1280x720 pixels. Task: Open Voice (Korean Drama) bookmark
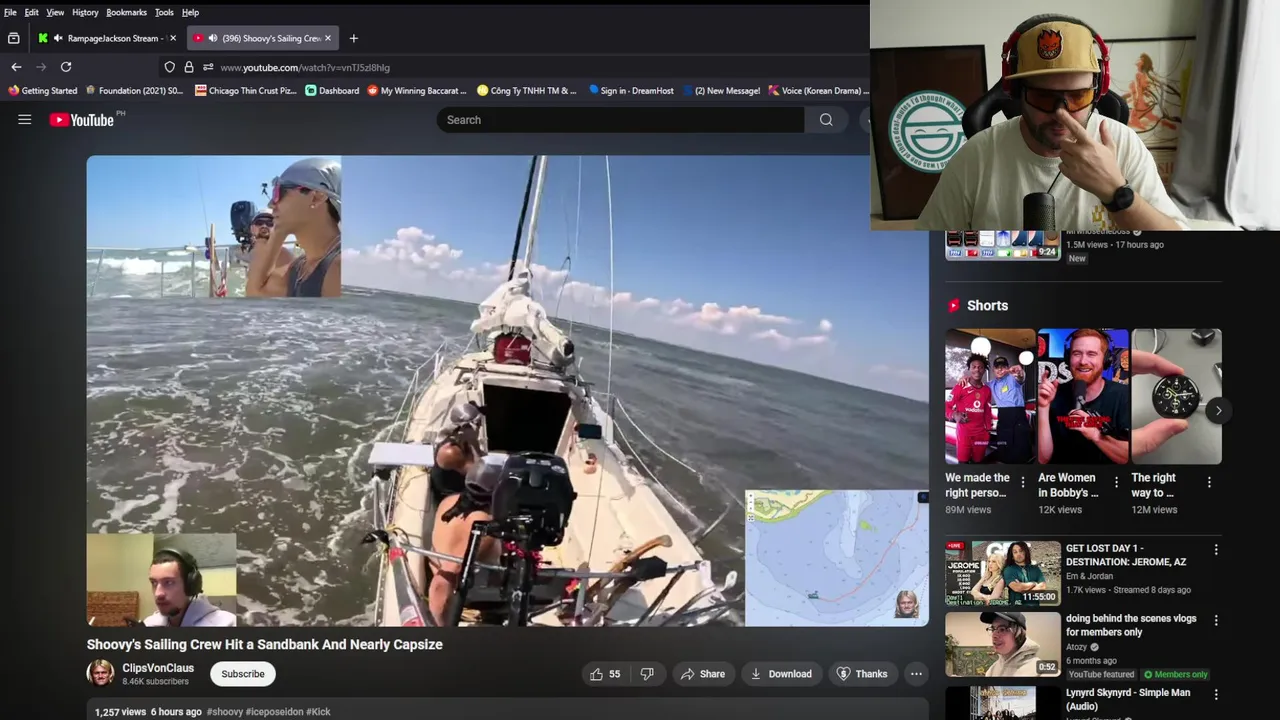pyautogui.click(x=817, y=90)
